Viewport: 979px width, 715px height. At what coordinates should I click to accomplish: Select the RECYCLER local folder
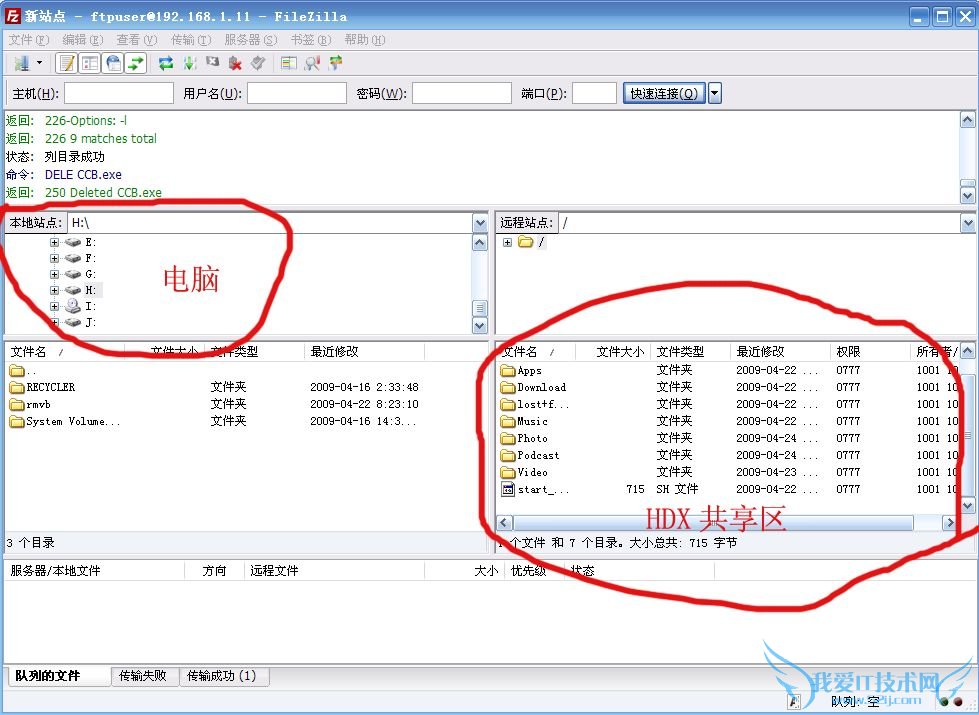point(50,387)
